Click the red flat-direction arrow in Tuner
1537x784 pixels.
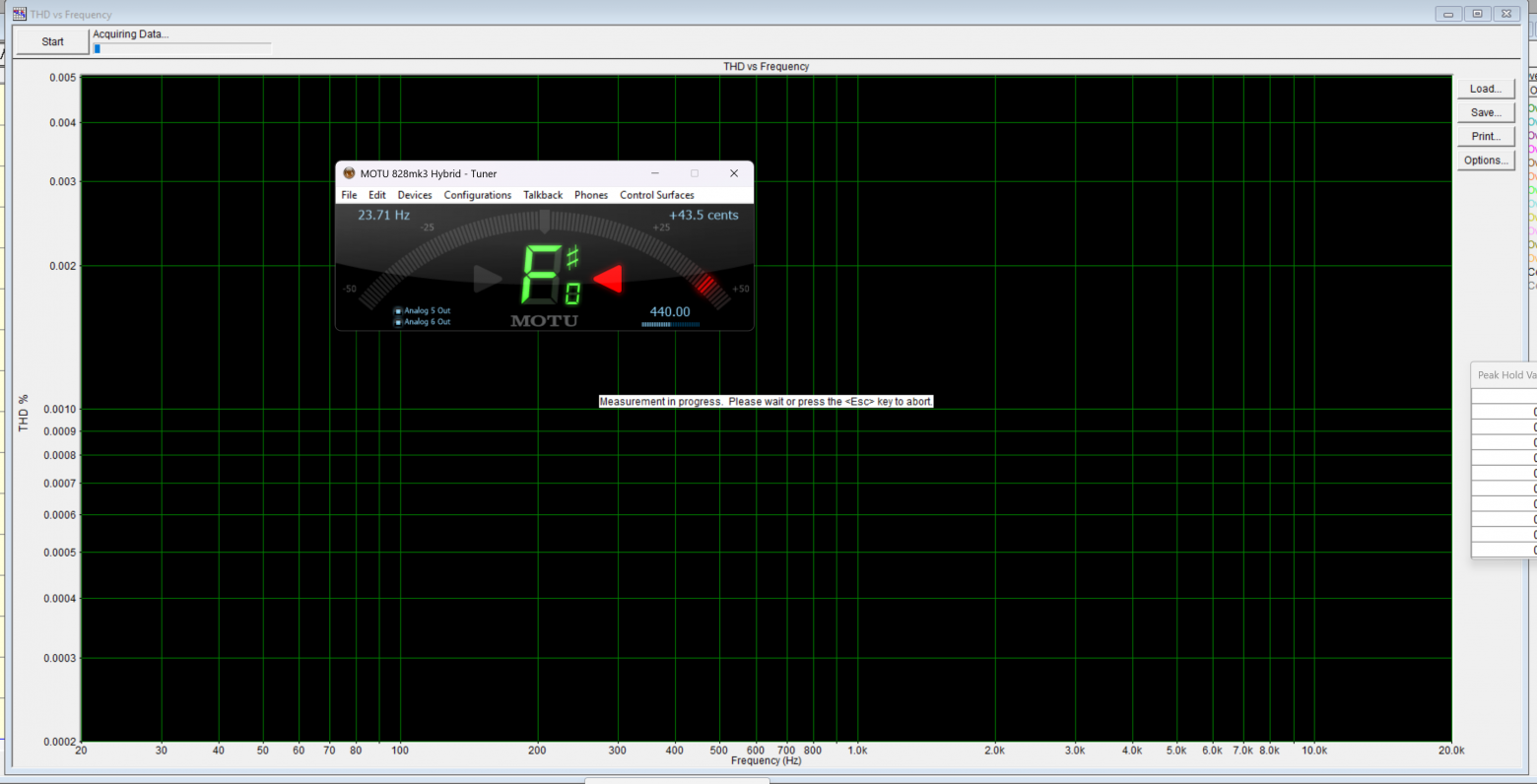click(608, 279)
